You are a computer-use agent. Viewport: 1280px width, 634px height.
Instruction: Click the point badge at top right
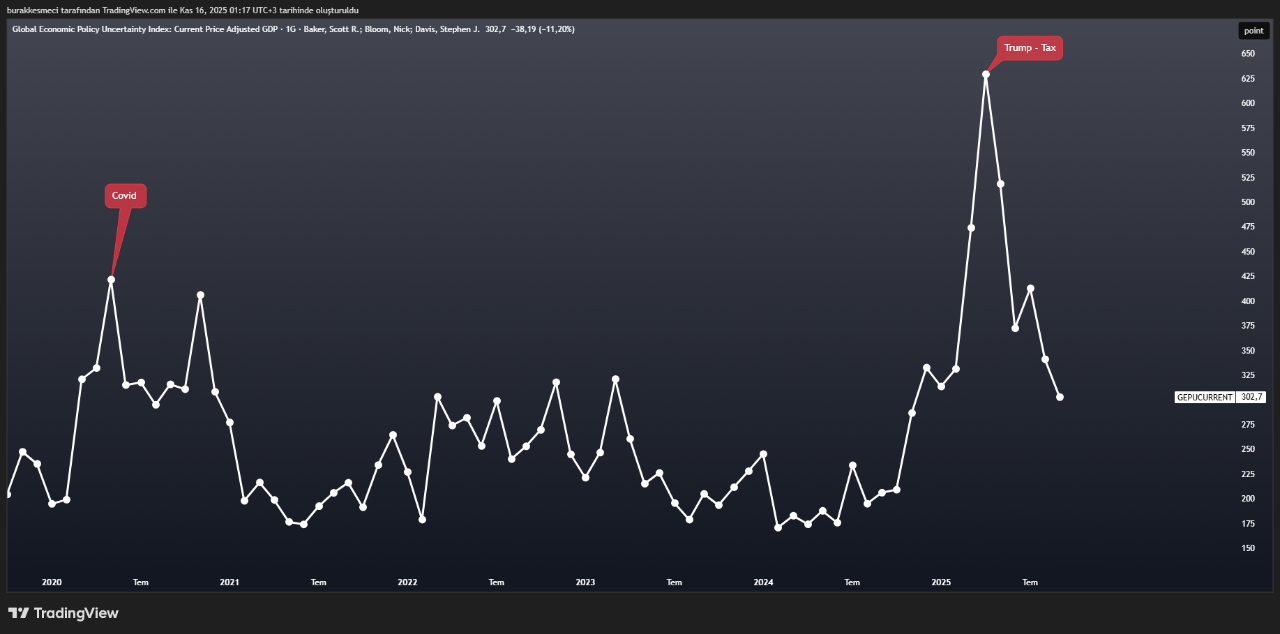click(1253, 31)
